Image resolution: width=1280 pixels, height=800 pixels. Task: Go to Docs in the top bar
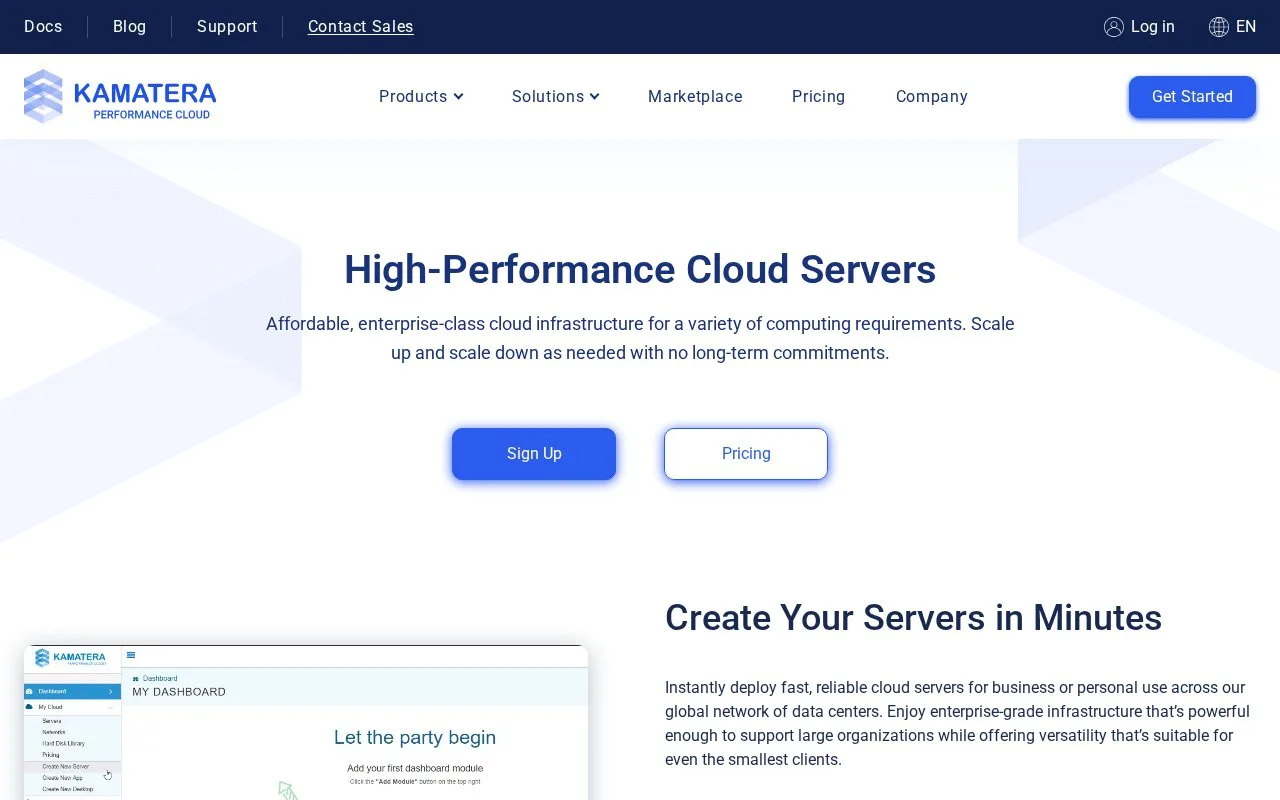point(43,27)
